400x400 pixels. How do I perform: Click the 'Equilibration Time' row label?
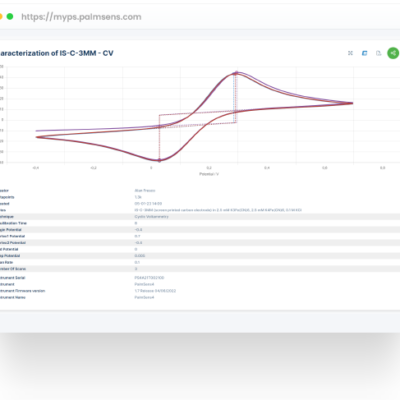(13, 223)
